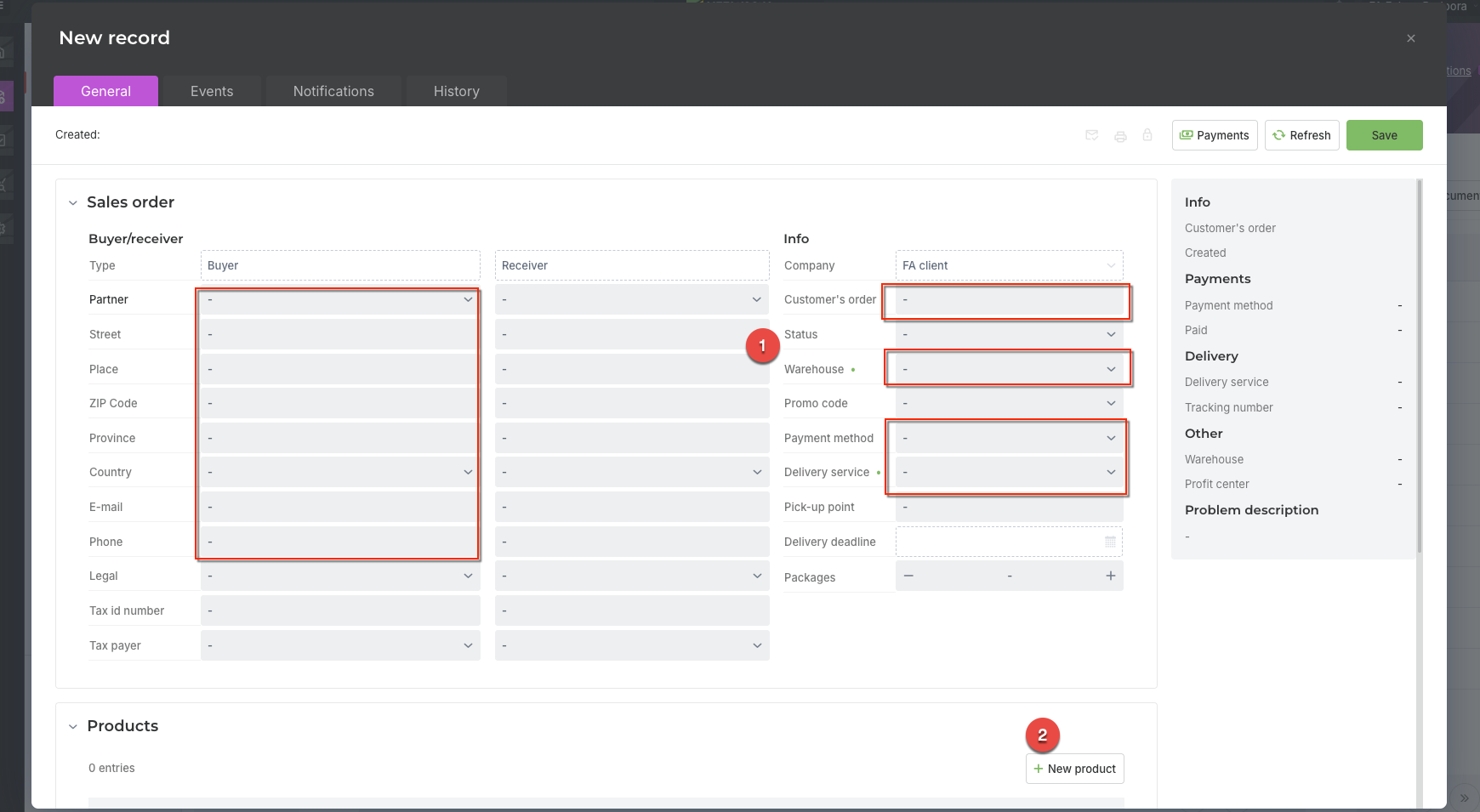
Task: Open the Buyer Partner dropdown
Action: pos(340,299)
